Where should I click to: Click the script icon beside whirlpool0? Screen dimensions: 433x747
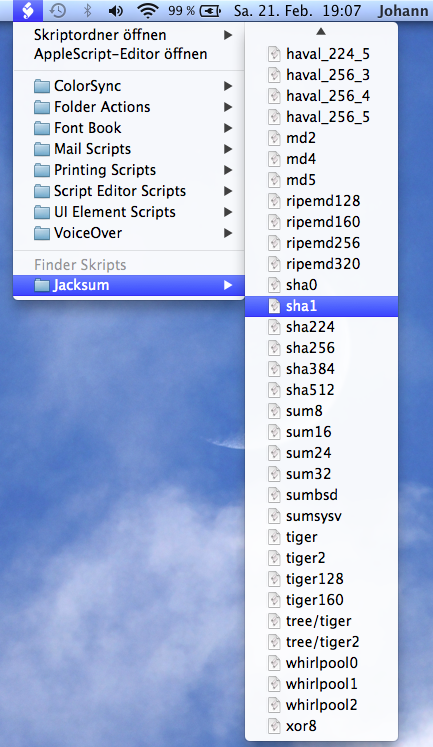(274, 663)
